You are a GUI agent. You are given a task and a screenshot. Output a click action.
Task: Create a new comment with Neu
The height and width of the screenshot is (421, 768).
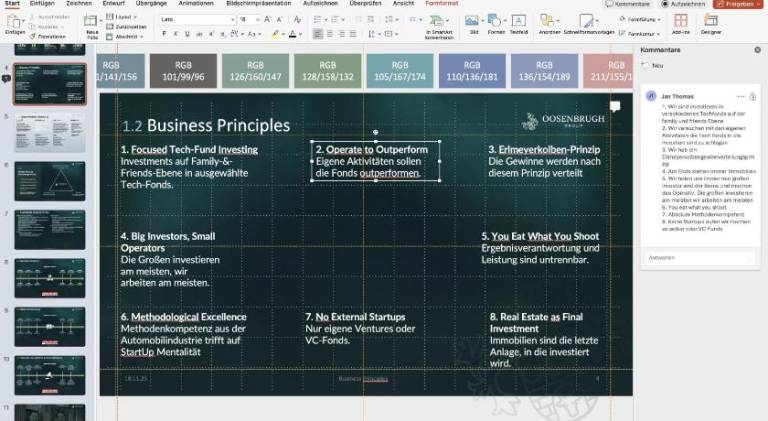coord(653,65)
